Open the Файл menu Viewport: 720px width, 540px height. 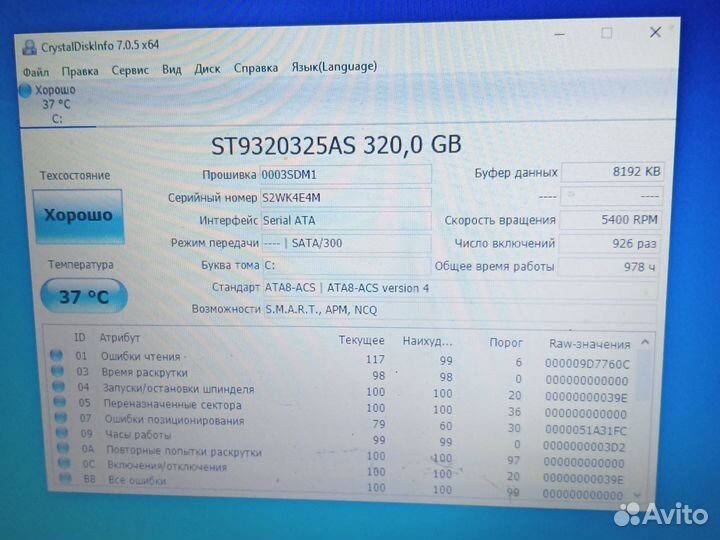[36, 72]
